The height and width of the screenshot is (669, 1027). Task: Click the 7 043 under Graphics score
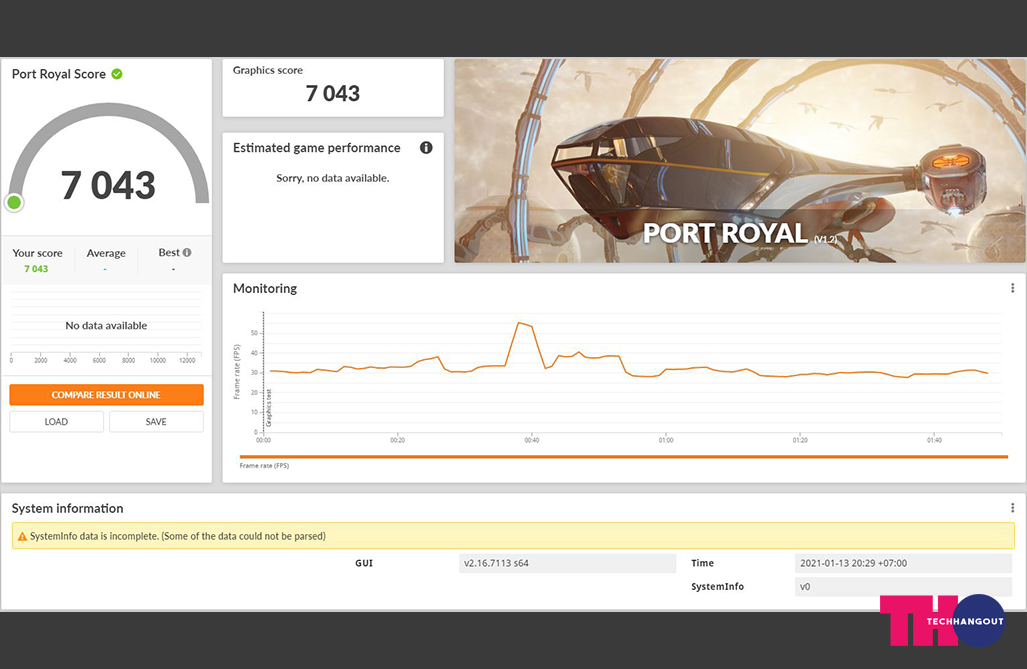tap(333, 94)
